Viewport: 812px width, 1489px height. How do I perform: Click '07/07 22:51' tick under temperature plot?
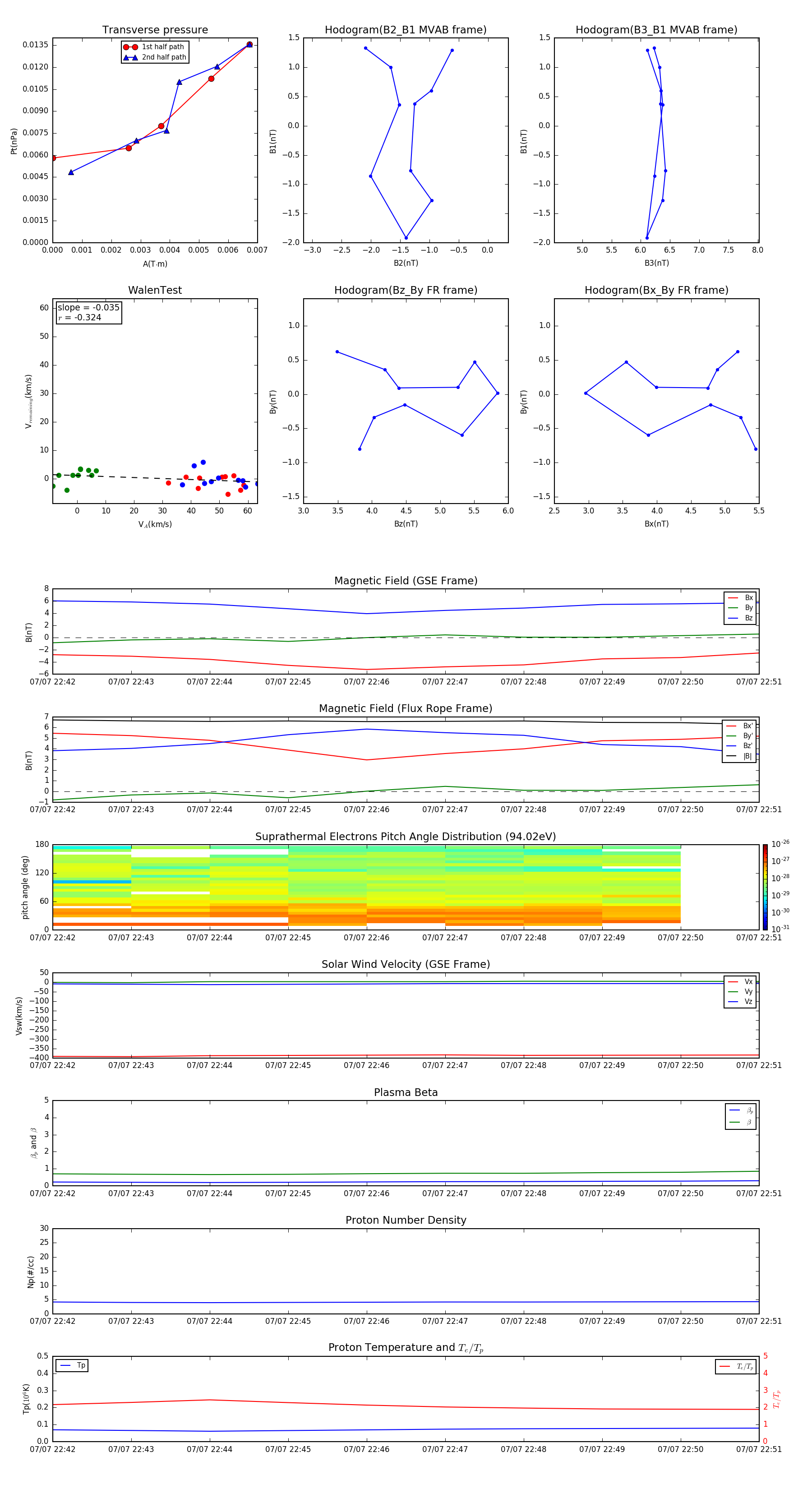point(759,1449)
